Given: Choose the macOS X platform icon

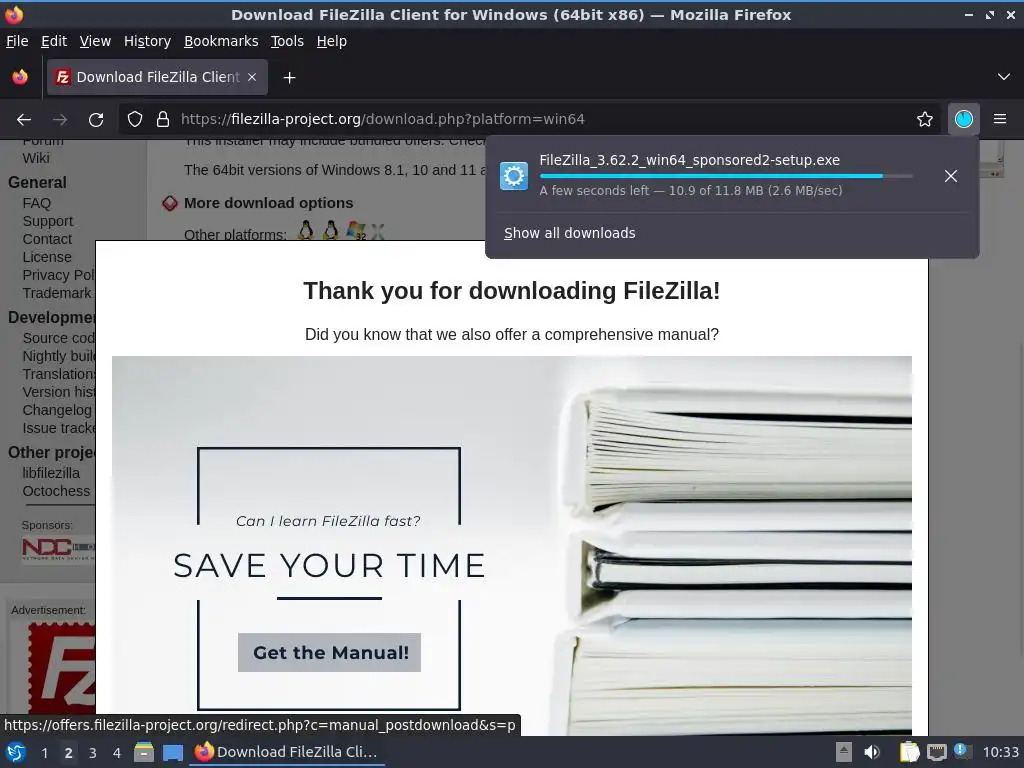Looking at the screenshot, I should pos(377,231).
